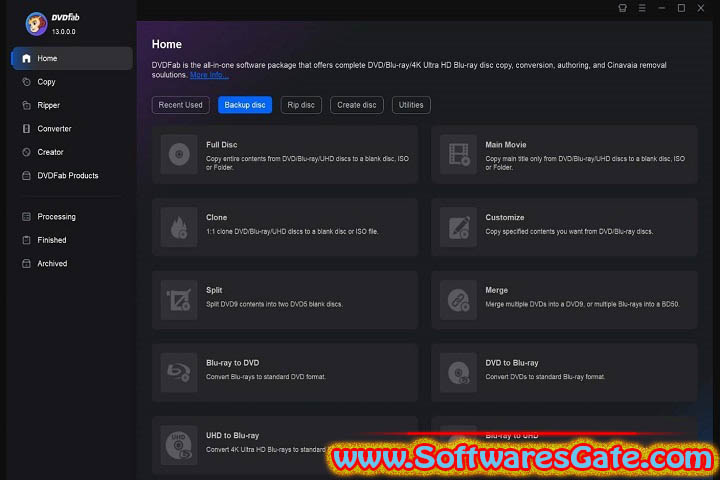Open the Copy module in sidebar
This screenshot has height=480, width=720.
pos(46,82)
